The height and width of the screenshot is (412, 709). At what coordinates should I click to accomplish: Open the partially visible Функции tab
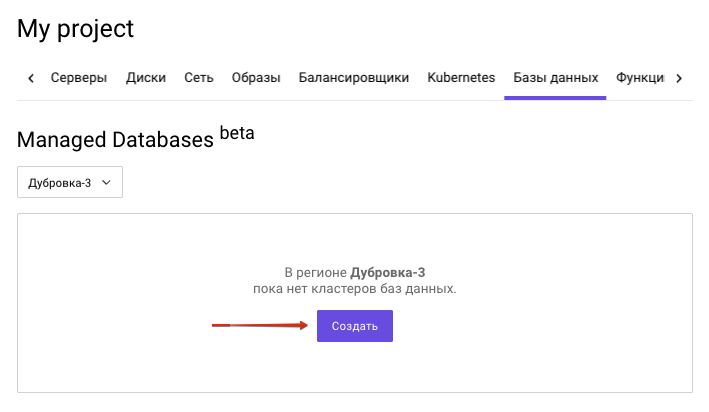point(640,78)
